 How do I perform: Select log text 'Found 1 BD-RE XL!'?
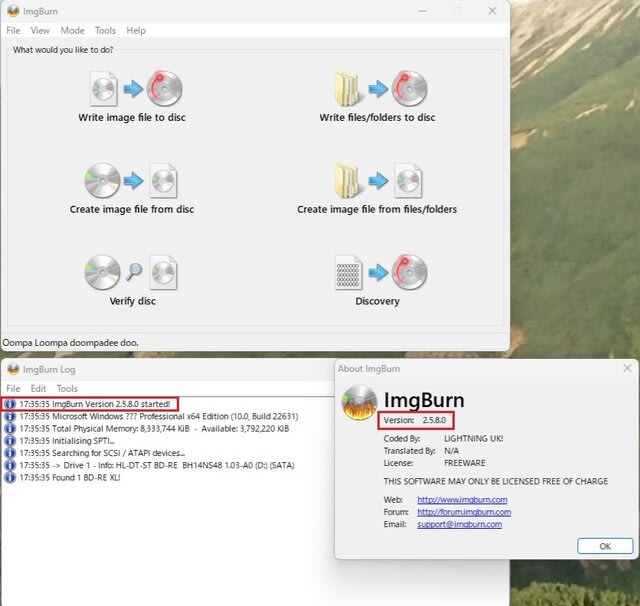[86, 477]
